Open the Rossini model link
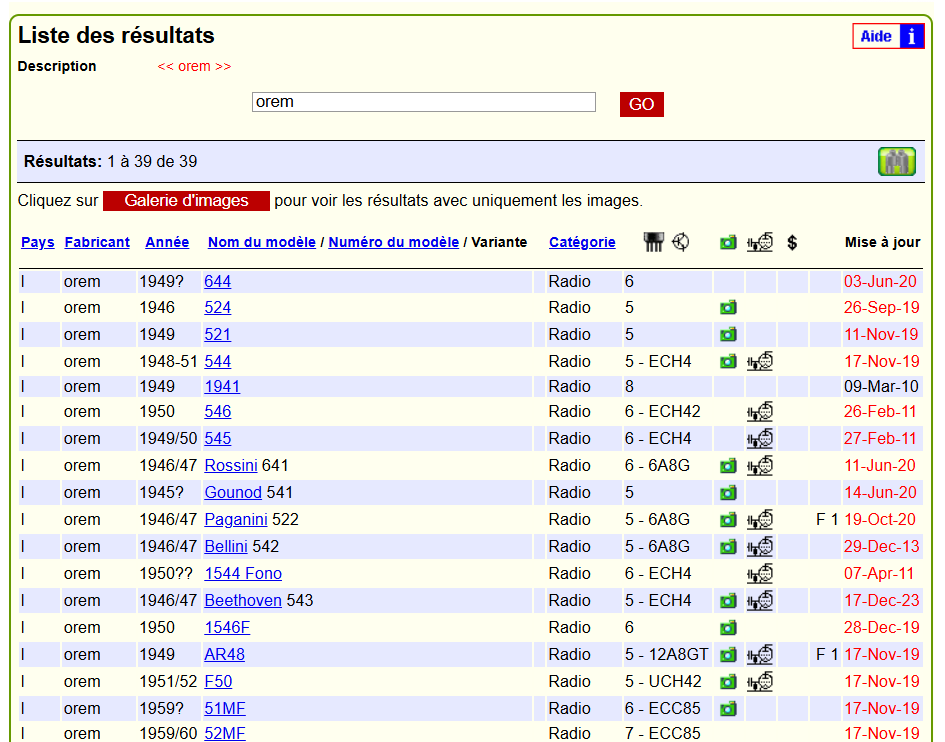 coord(231,465)
